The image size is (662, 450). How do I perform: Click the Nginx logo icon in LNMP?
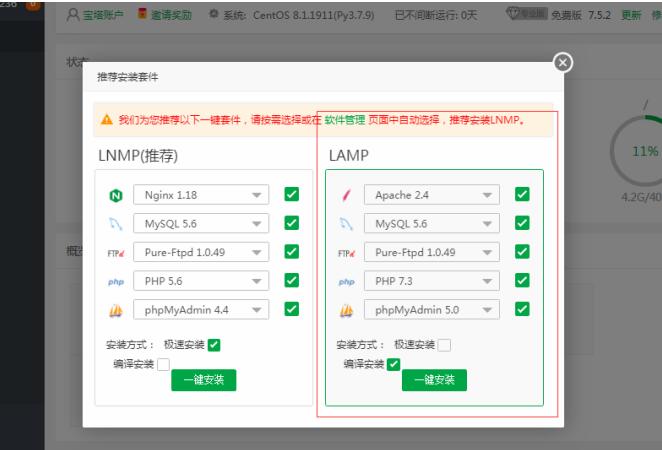tap(115, 195)
